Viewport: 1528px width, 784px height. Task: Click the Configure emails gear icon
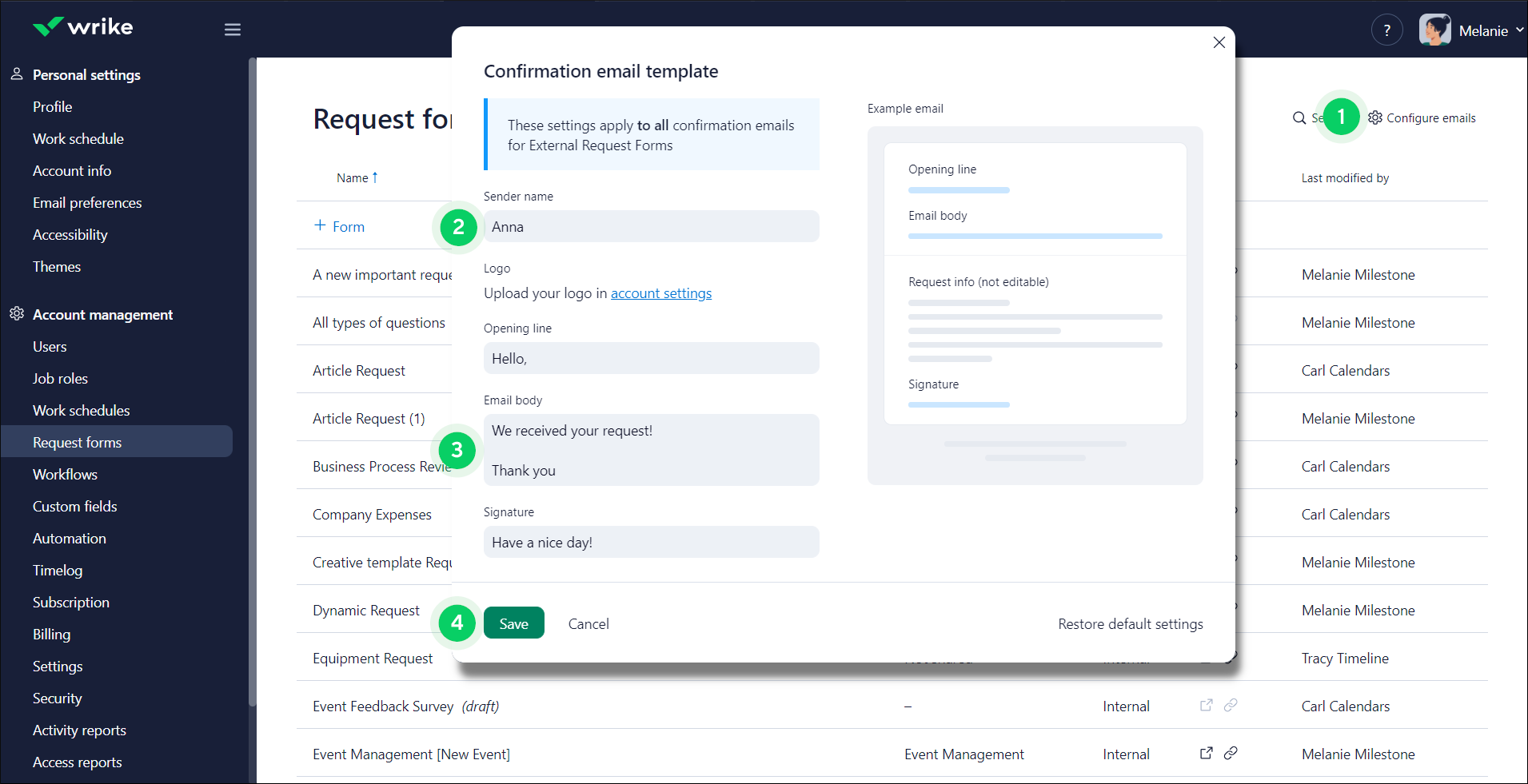coord(1374,117)
